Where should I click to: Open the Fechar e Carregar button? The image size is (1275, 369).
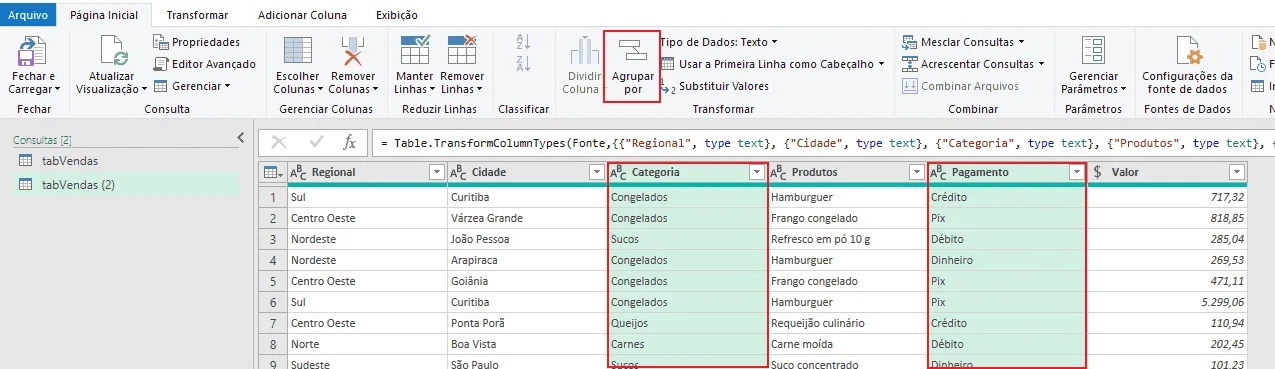coord(33,66)
